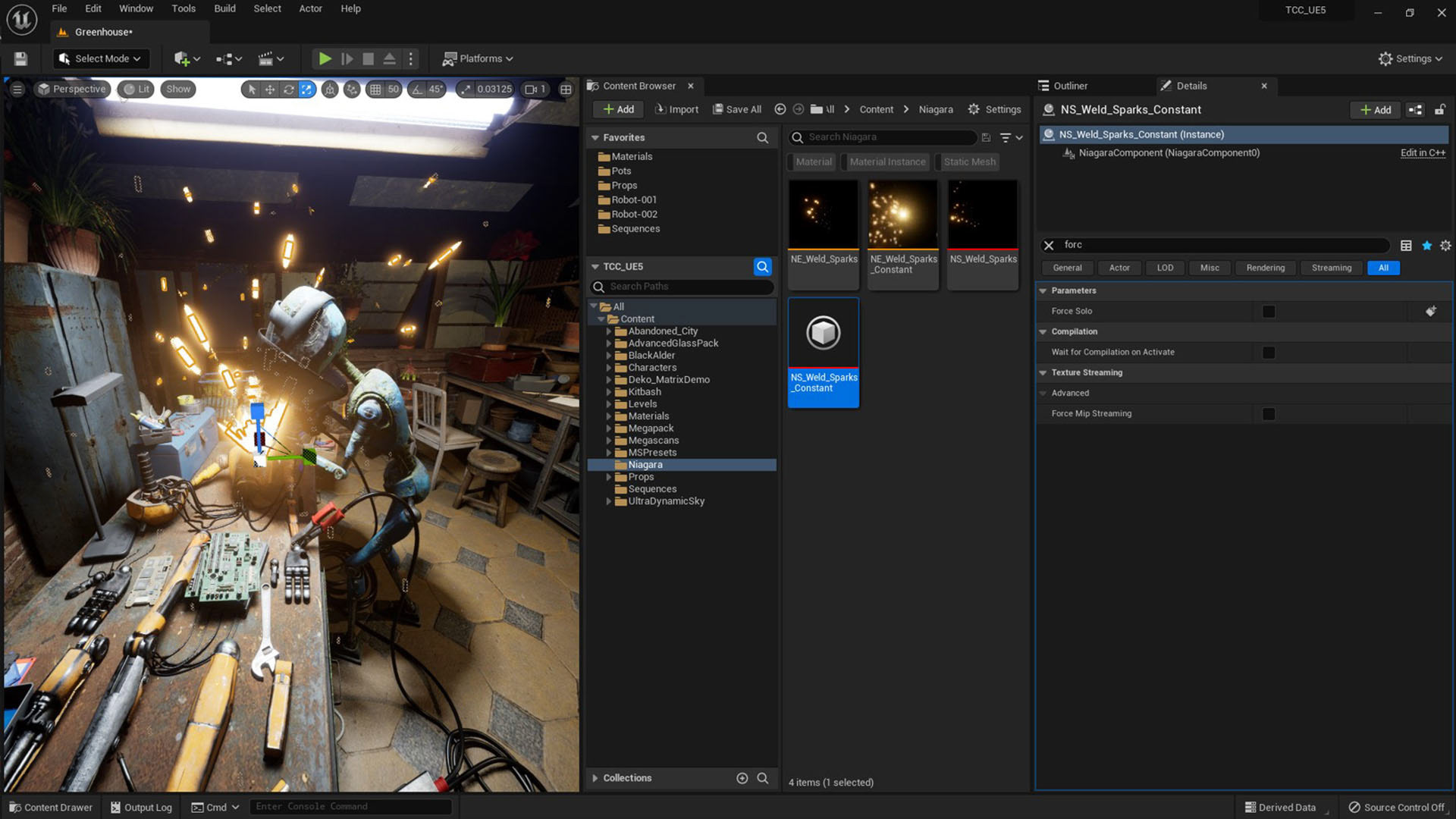Expand the Abandoned_City folder
The width and height of the screenshot is (1456, 819).
[x=608, y=331]
